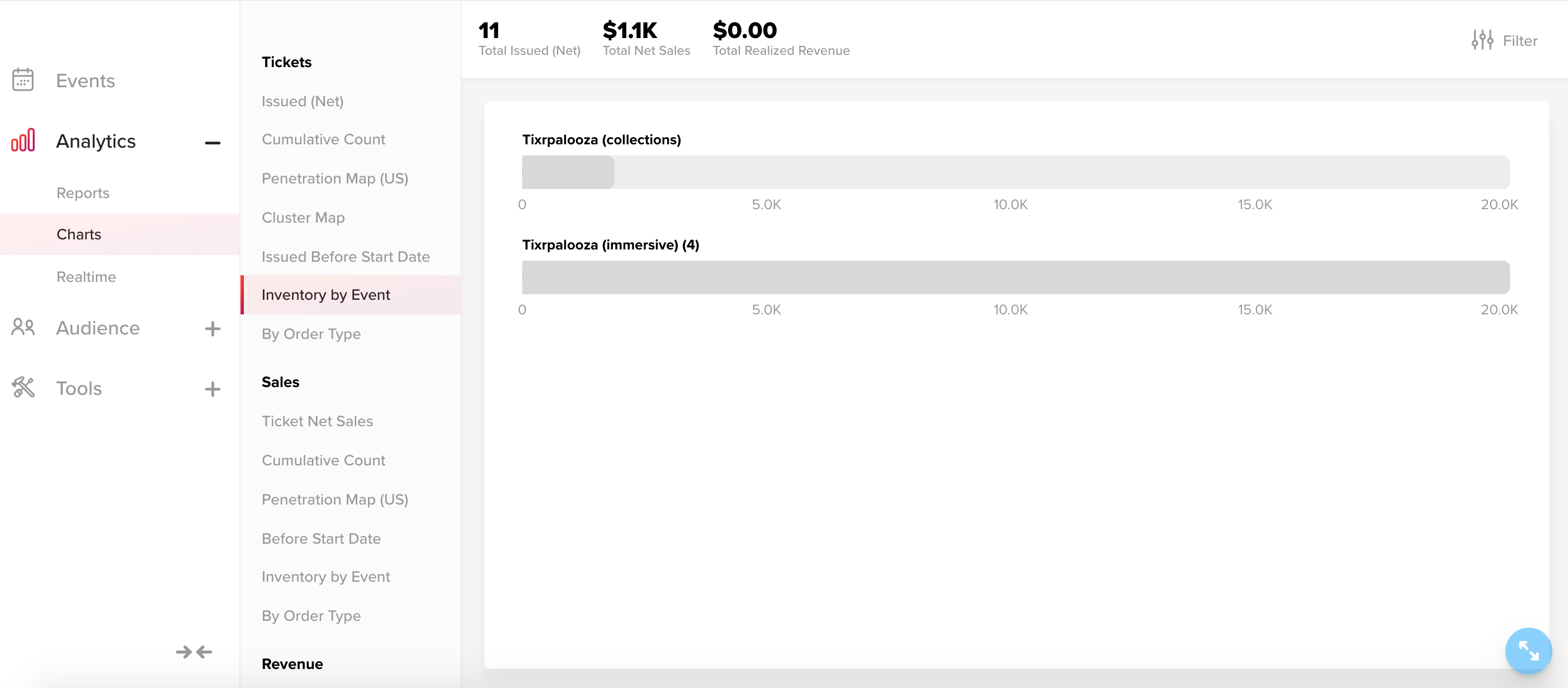Open Issued Before Start Date chart
The image size is (1568, 688).
pos(345,256)
